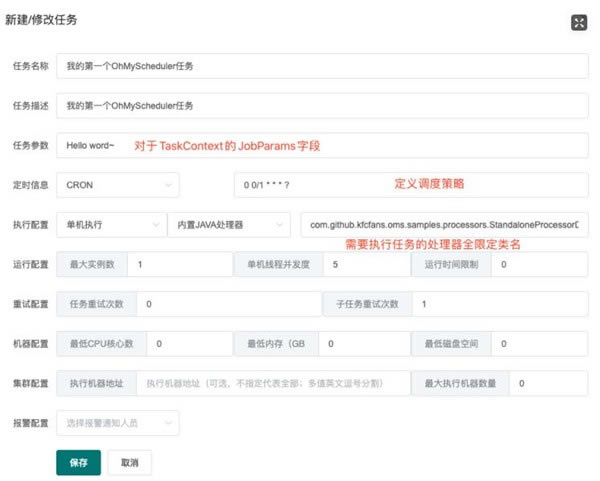This screenshot has width=600, height=481.
Task: Click the 定时信息 label
Action: tap(31, 185)
